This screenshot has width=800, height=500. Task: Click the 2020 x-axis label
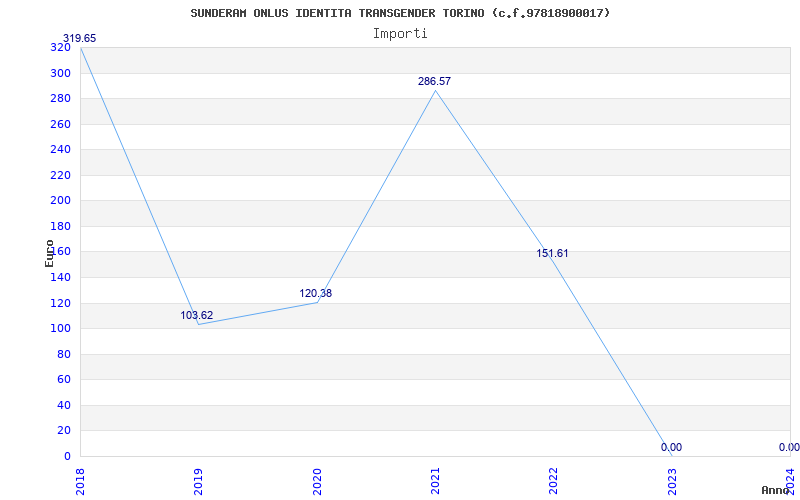pos(317,481)
